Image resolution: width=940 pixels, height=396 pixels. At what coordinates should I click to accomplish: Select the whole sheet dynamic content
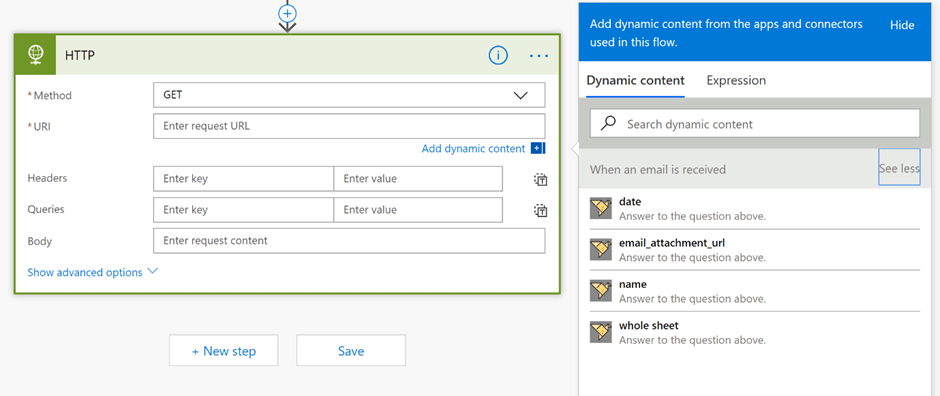755,332
